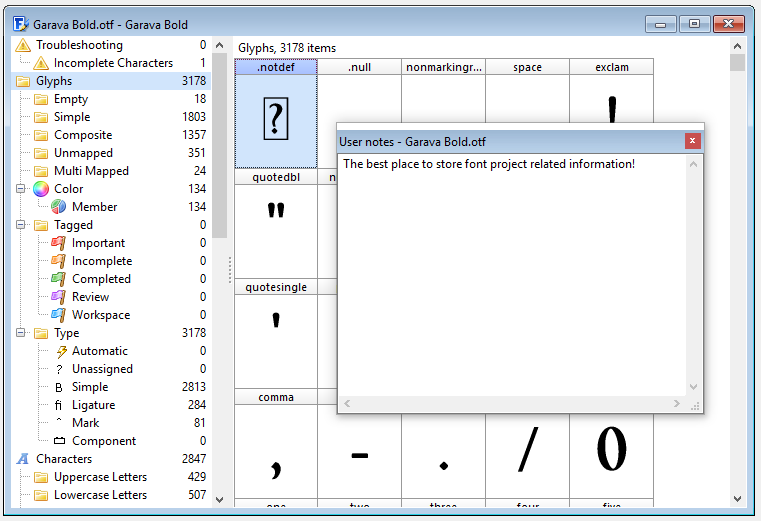Select the hyphen glyph cell
Image resolution: width=761 pixels, height=521 pixels.
click(x=360, y=456)
